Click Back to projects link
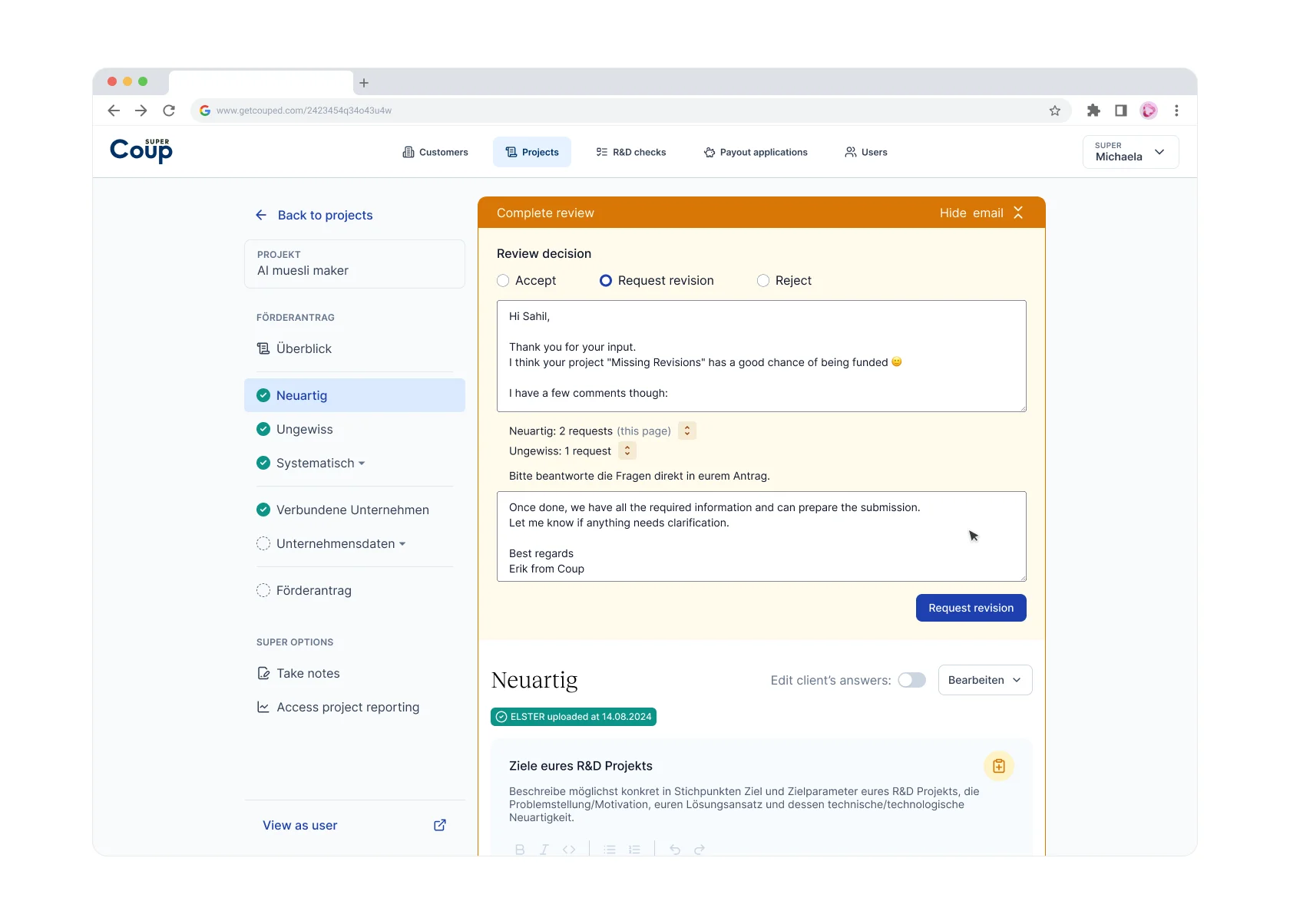Viewport: 1290px width, 924px height. 314,215
